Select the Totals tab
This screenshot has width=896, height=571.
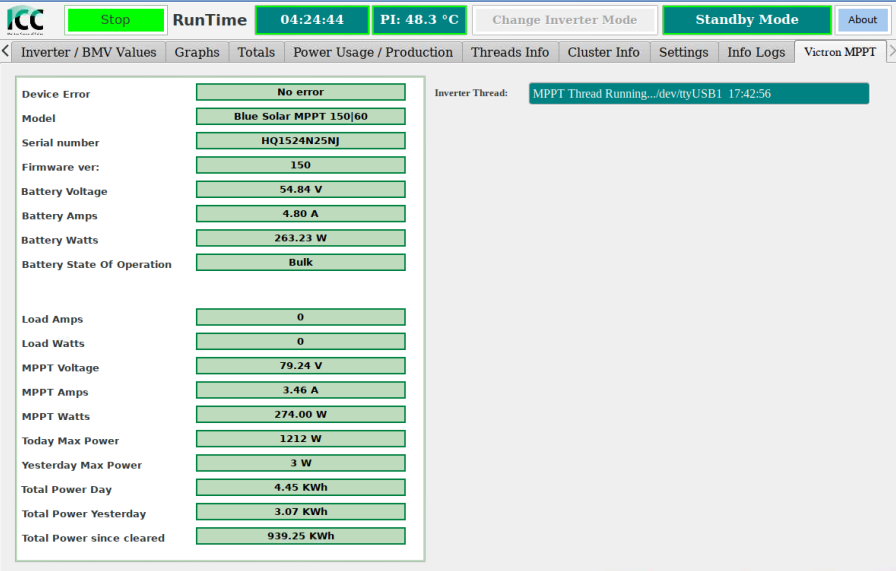(256, 52)
